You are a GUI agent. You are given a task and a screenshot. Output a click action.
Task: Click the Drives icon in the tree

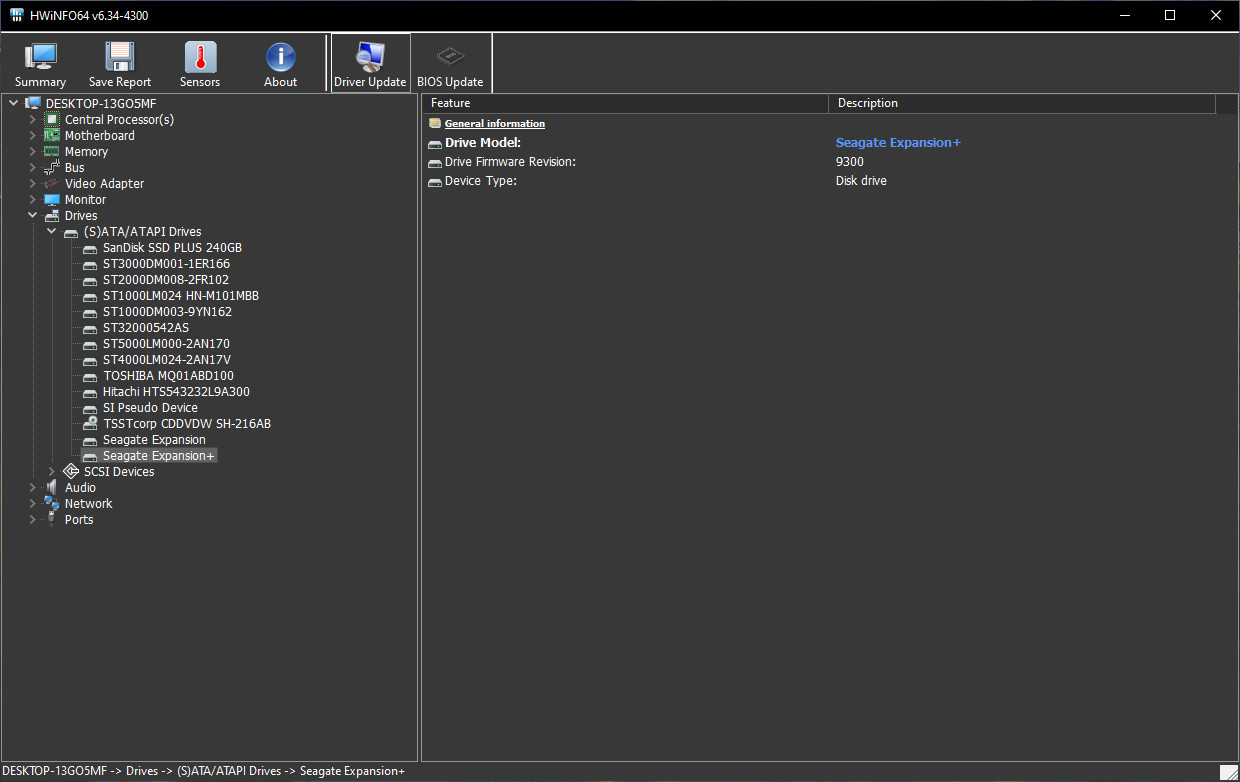[x=52, y=216]
